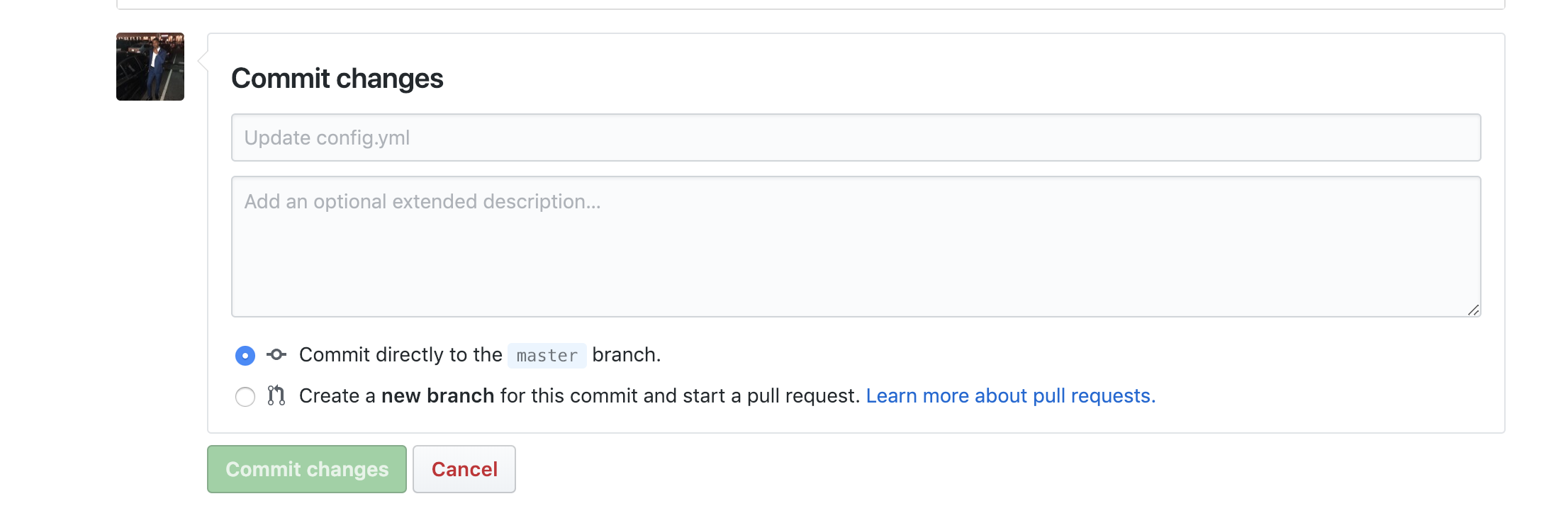Focus the Update config.yml commit message field
The height and width of the screenshot is (523, 1568).
856,137
